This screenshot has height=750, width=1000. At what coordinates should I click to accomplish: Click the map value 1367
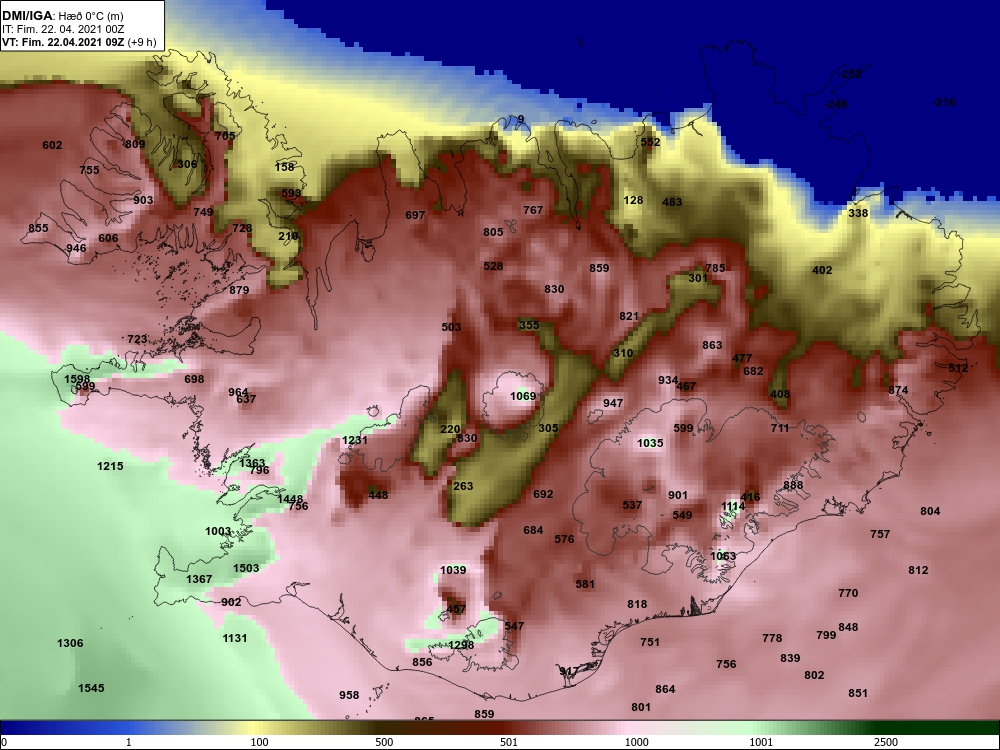(x=199, y=579)
